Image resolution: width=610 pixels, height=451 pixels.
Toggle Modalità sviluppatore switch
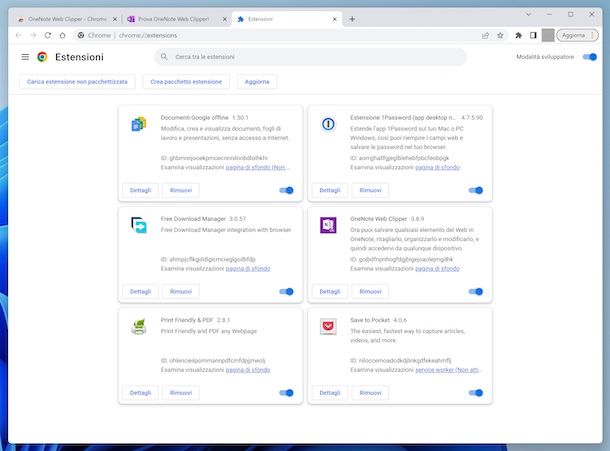pos(590,57)
